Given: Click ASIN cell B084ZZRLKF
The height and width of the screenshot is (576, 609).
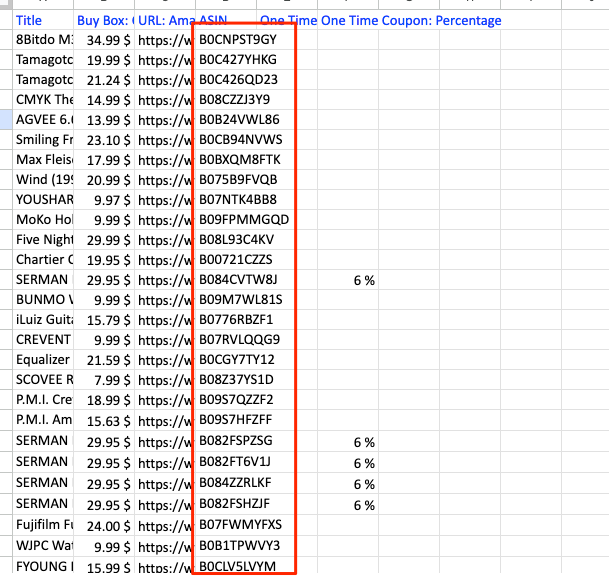Looking at the screenshot, I should point(226,483).
